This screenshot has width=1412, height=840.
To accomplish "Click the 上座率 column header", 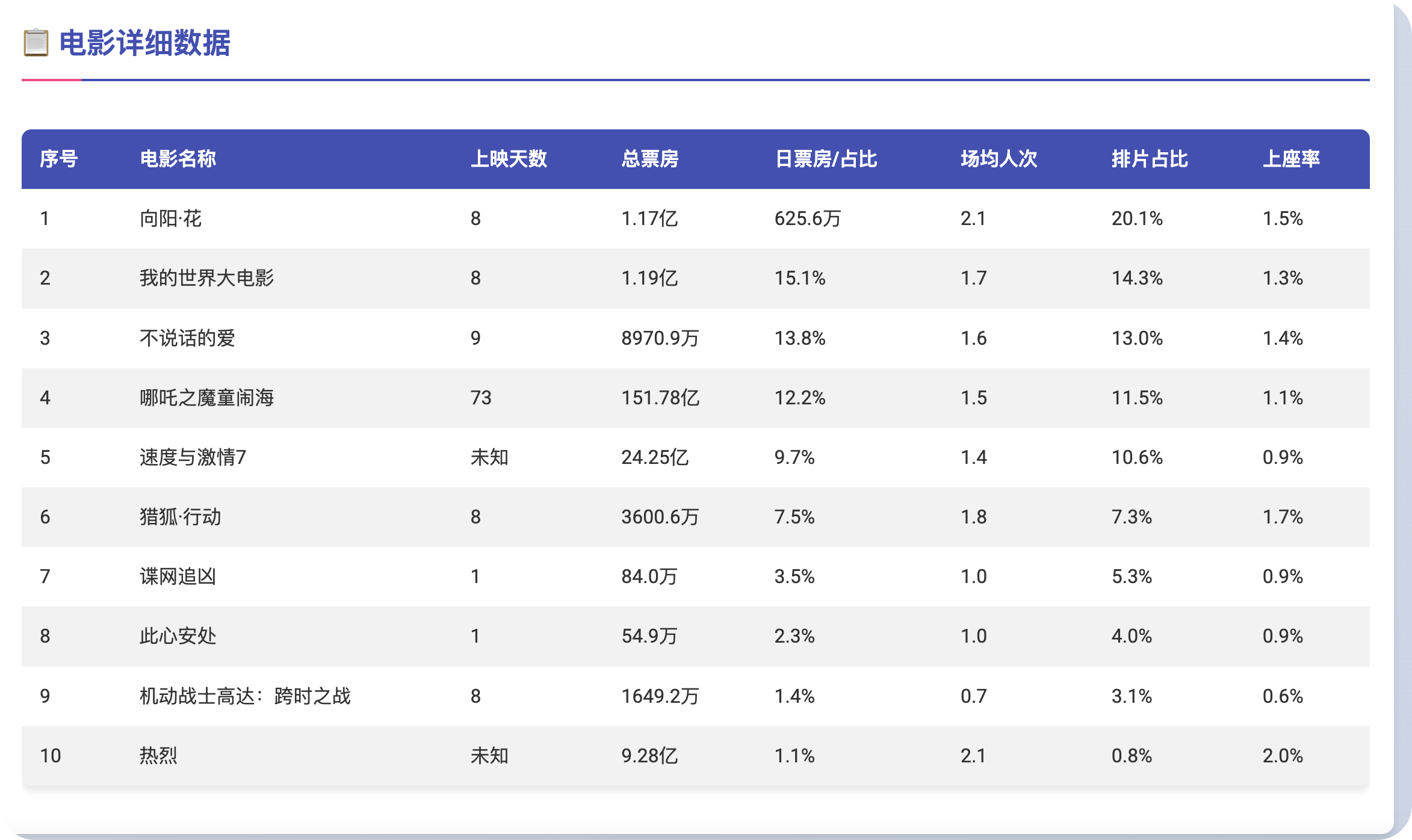I will 1291,159.
